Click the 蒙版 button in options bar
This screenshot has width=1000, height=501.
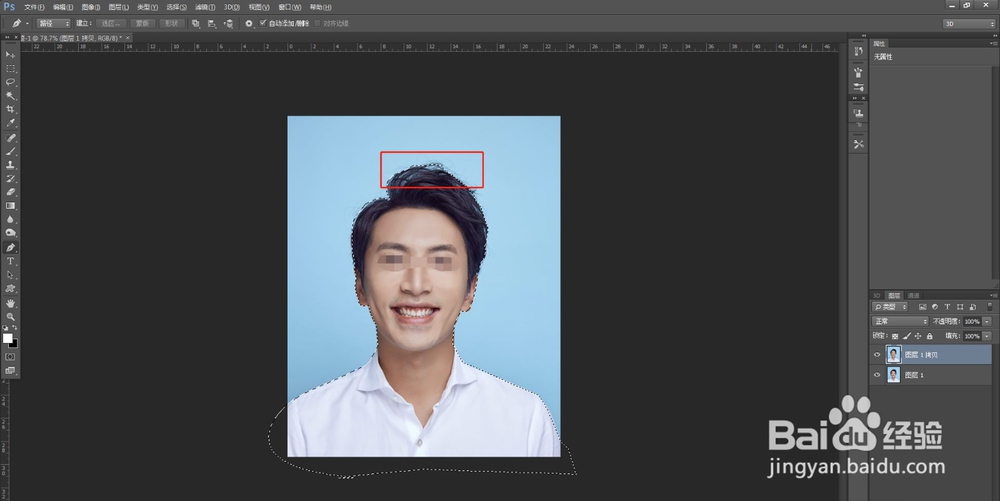[x=144, y=22]
